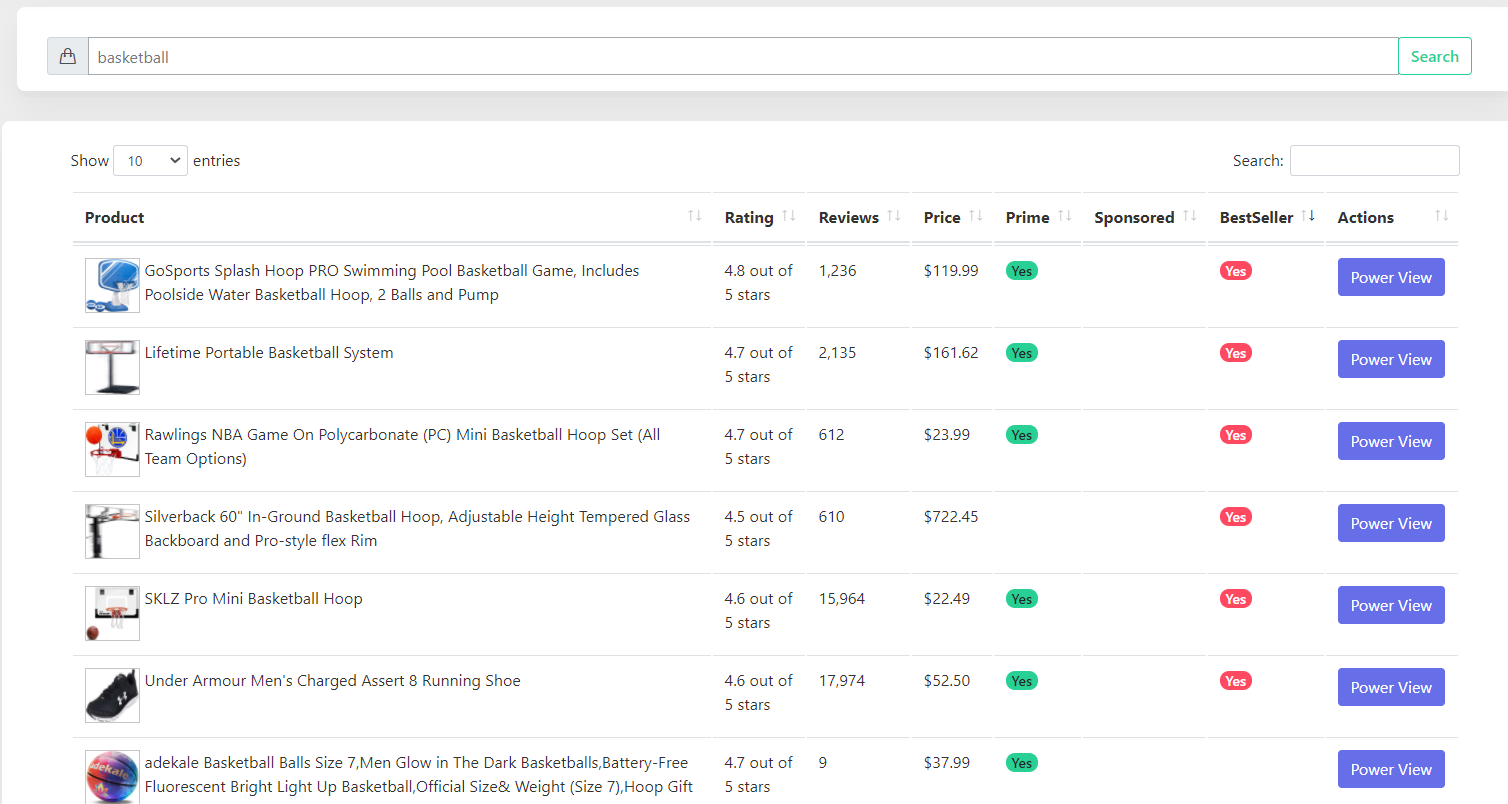Image resolution: width=1508 pixels, height=804 pixels.
Task: Select the Silverback 60" In-Ground Hoop title
Action: (x=417, y=529)
